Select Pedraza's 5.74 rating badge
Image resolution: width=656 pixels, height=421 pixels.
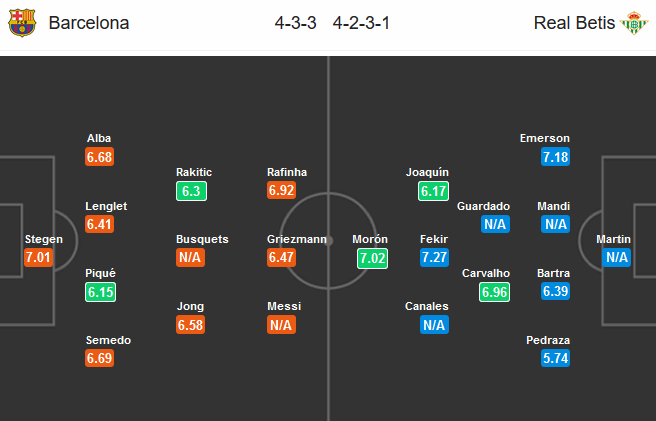[x=555, y=358]
